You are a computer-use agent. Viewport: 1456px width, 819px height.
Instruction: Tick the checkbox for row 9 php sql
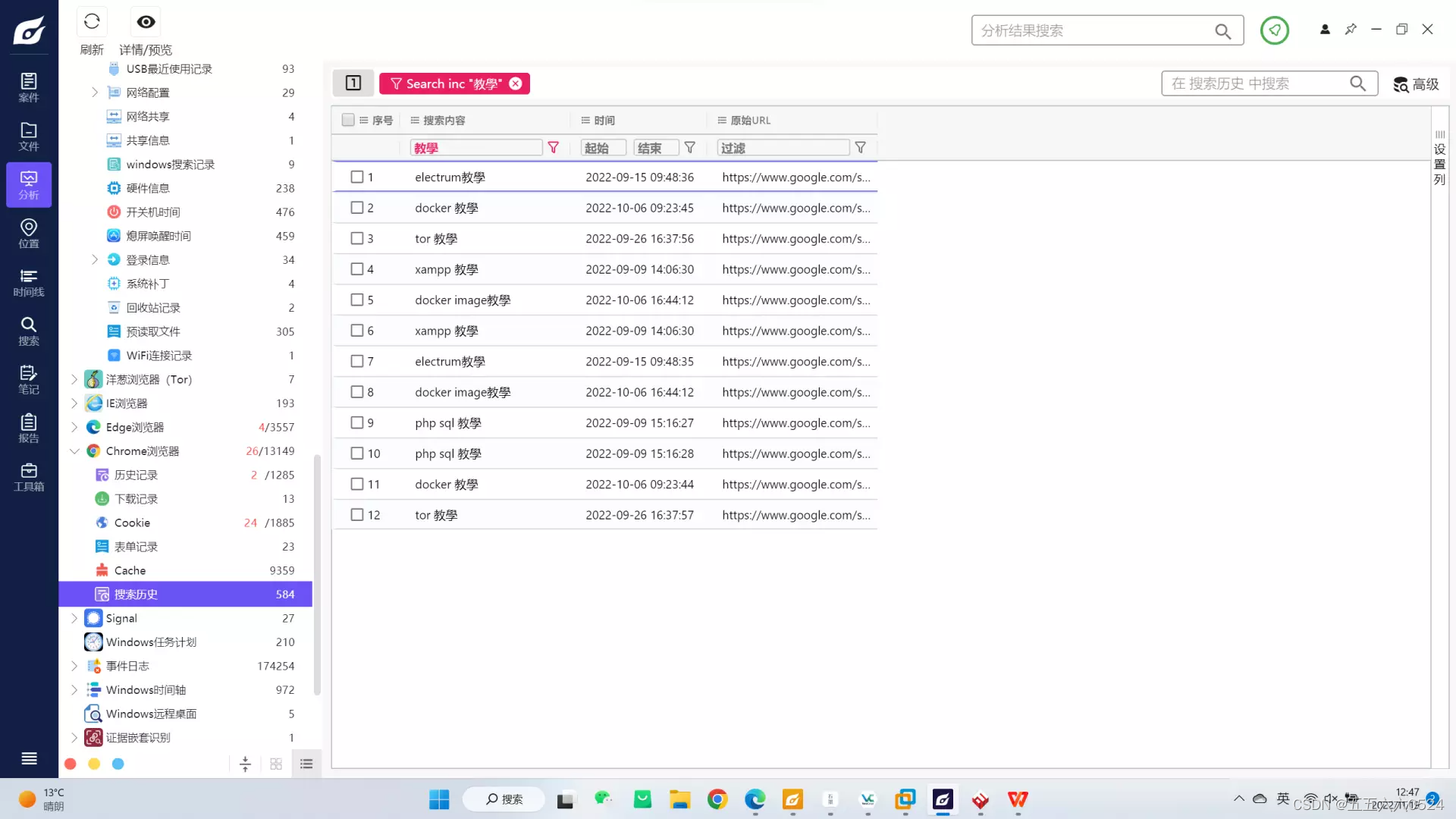(x=357, y=423)
